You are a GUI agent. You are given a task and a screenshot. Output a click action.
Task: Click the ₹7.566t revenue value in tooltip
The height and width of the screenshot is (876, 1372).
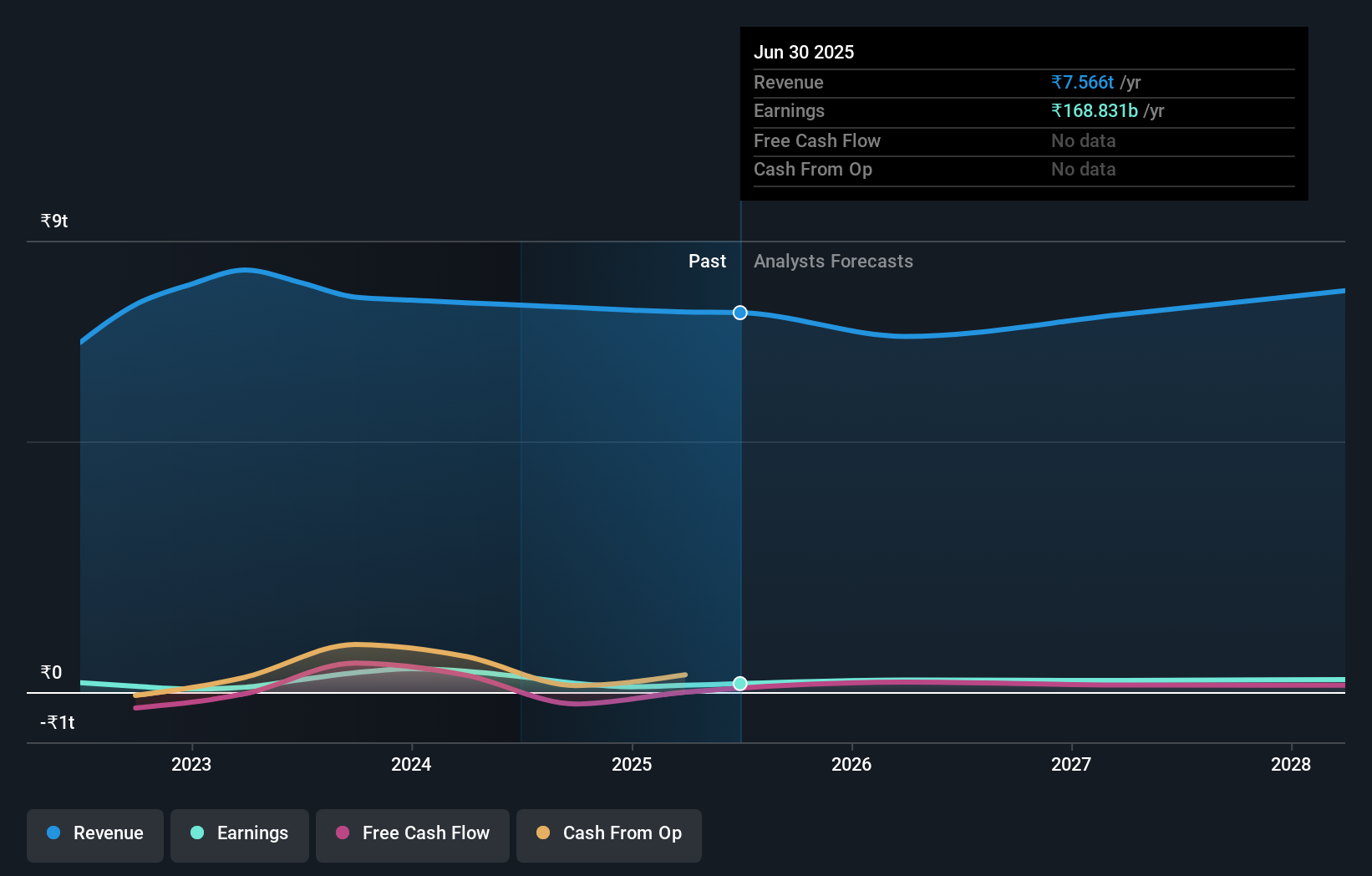tap(1082, 82)
